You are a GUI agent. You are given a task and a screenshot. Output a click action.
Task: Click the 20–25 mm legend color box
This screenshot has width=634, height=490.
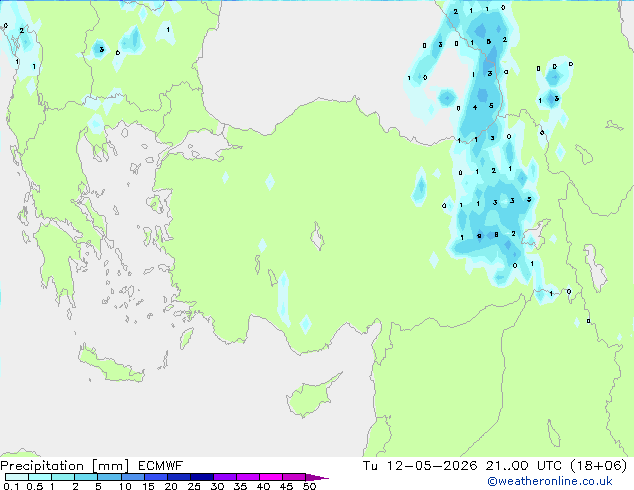178,477
